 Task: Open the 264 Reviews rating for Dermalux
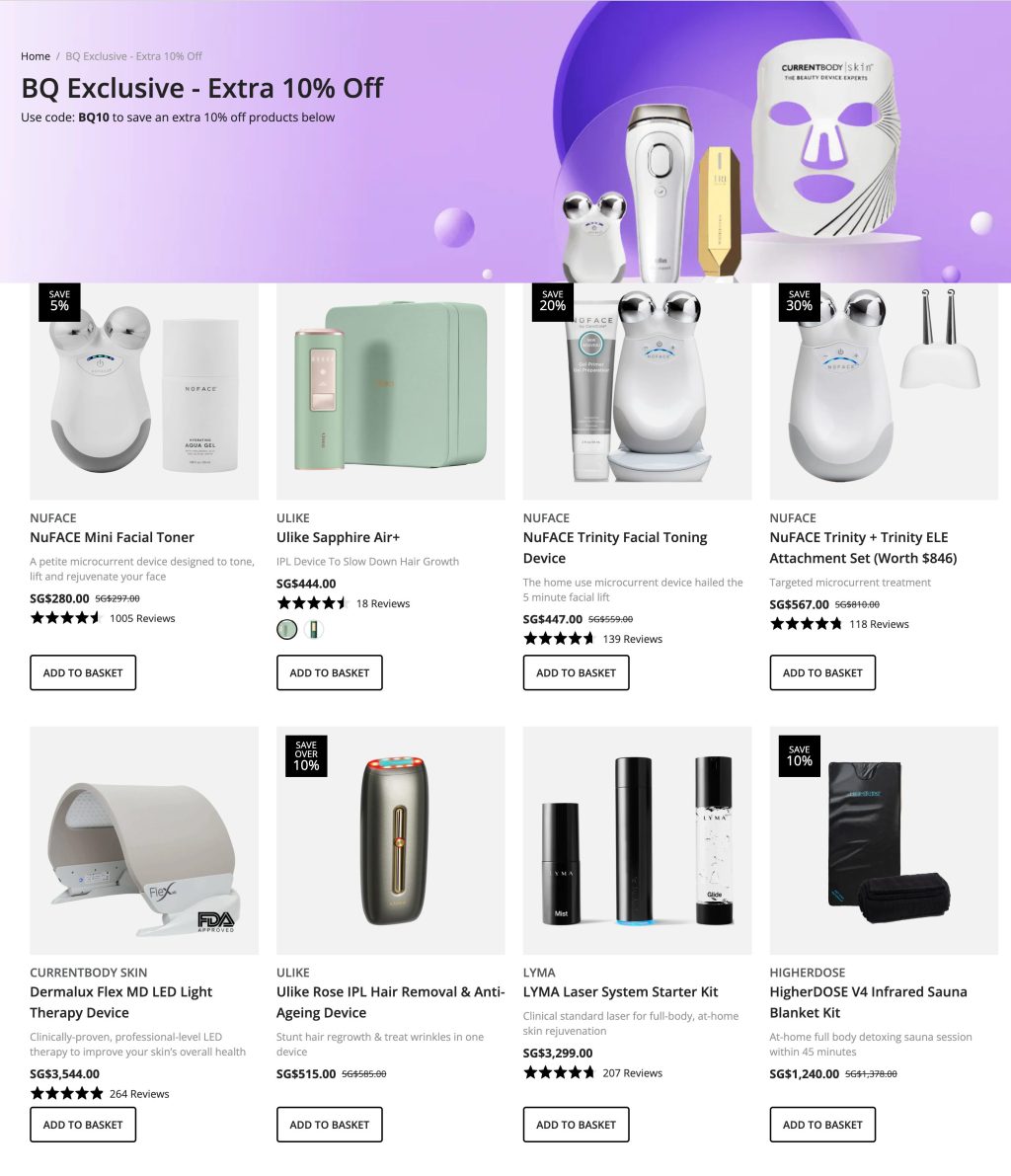click(100, 1093)
